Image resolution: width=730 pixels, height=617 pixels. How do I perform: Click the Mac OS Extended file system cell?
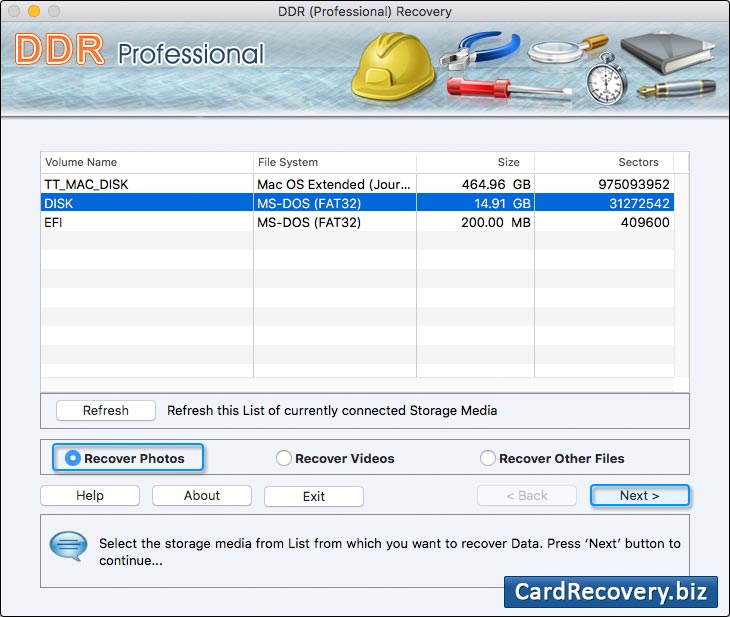[335, 184]
